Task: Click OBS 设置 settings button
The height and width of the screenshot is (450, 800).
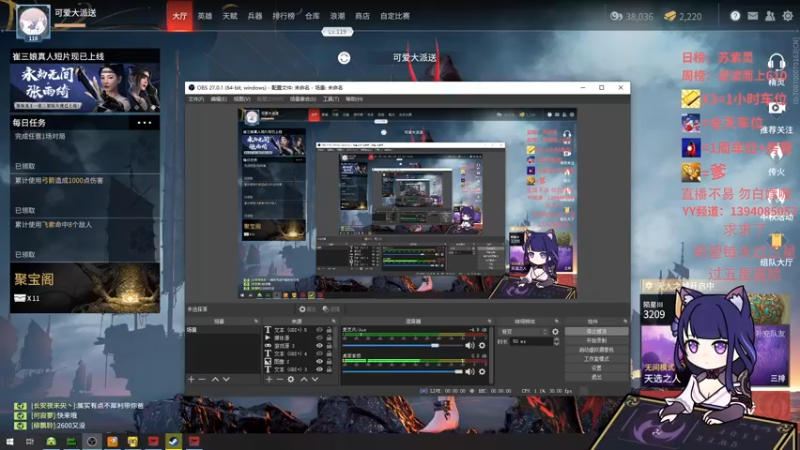Action: pos(596,368)
